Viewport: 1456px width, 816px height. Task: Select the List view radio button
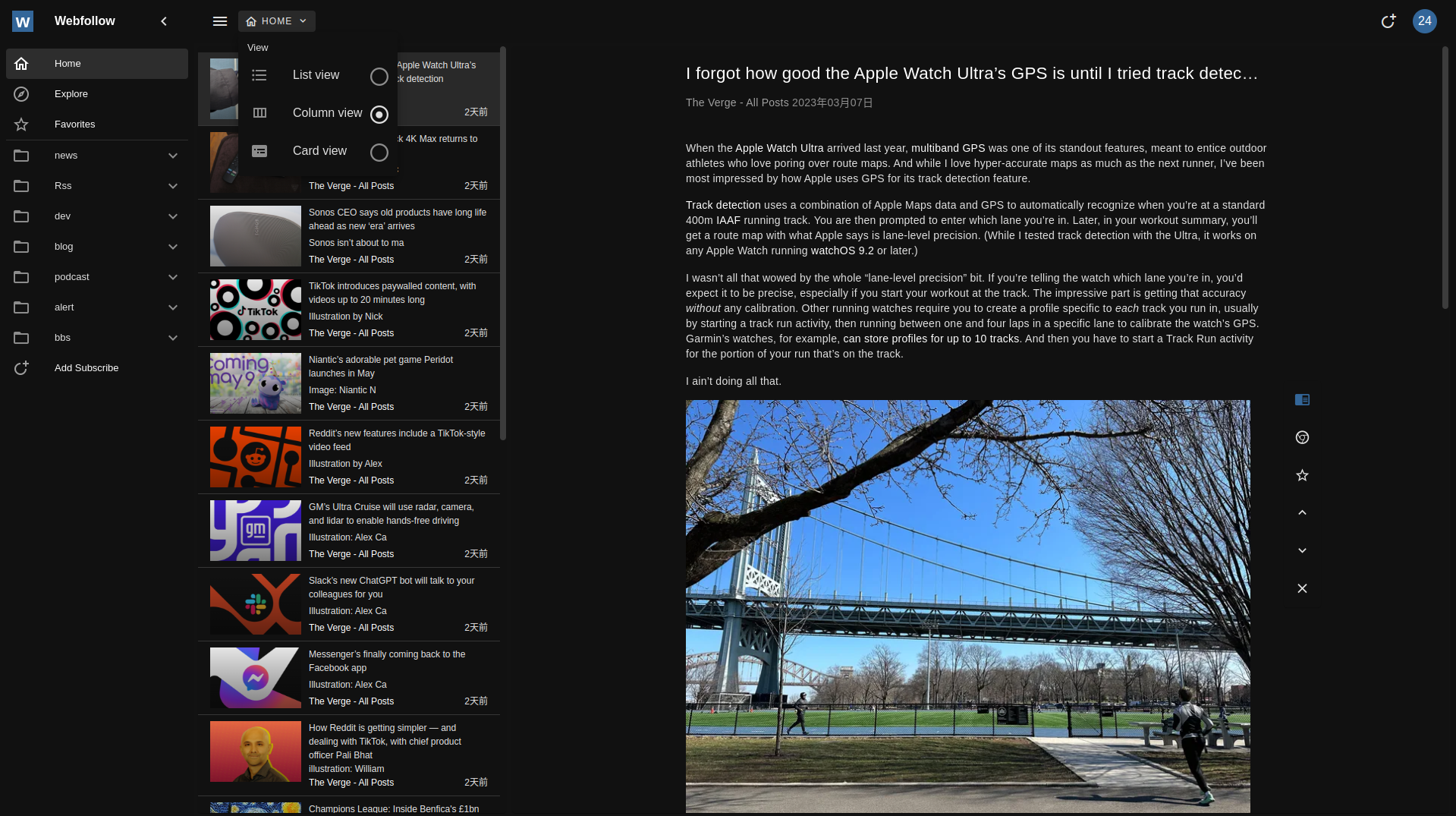[x=379, y=77]
